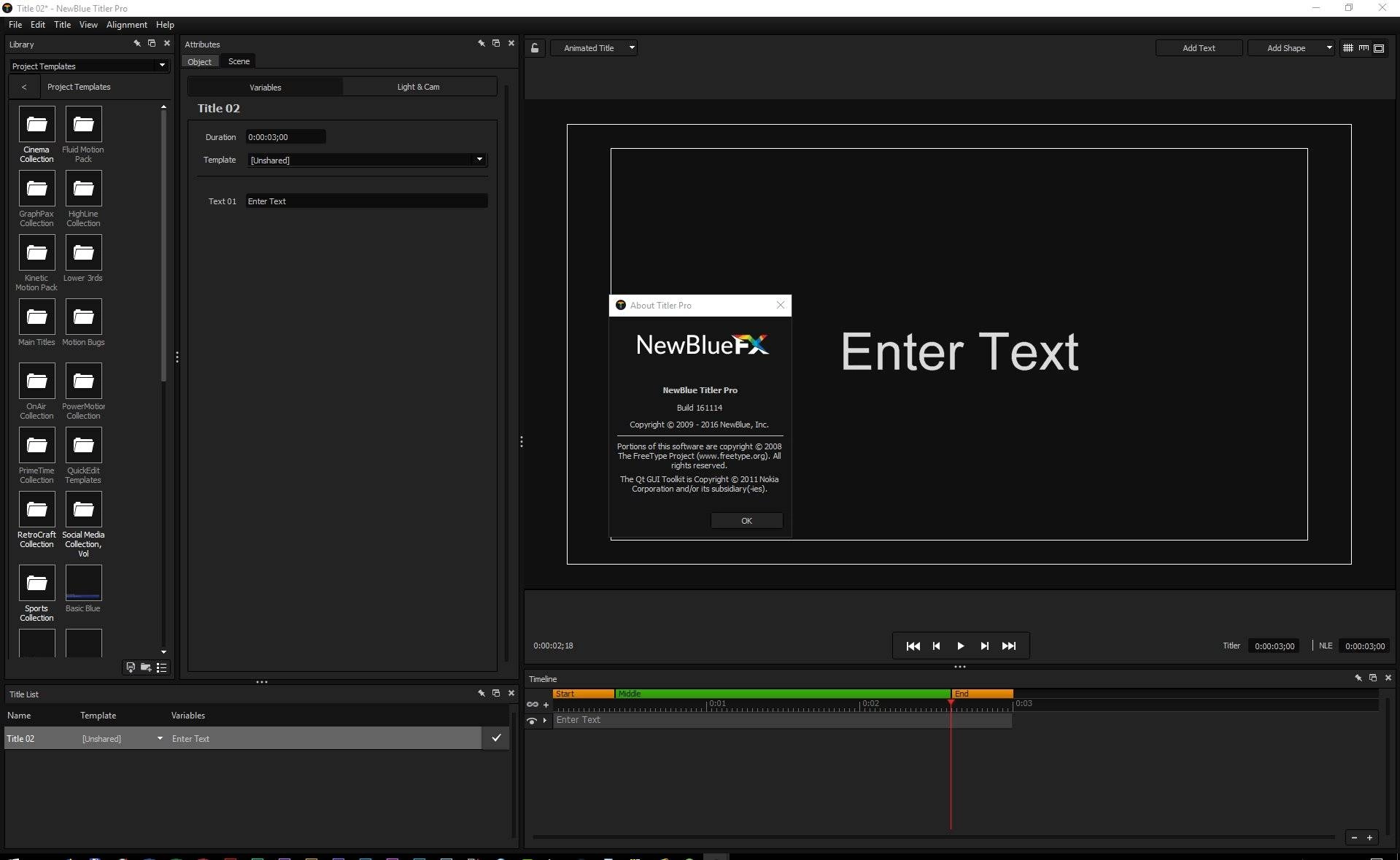The image size is (1400, 860).
Task: Toggle the ruler guides in preview
Action: coord(1364,48)
